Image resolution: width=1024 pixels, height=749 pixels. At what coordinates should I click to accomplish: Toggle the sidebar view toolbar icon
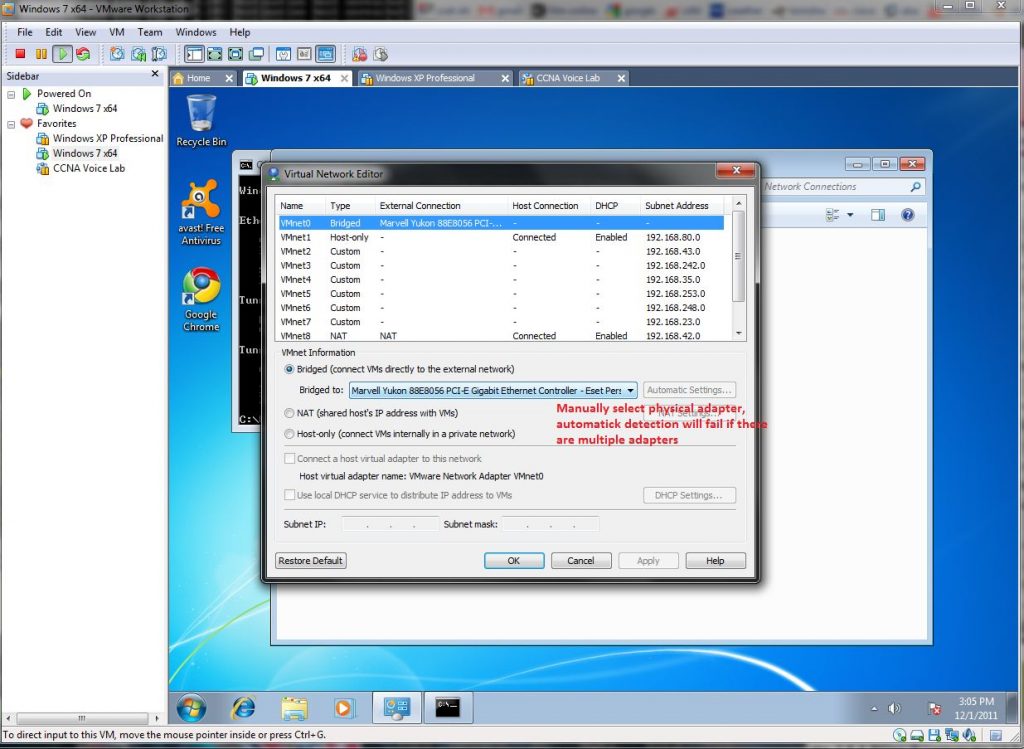pyautogui.click(x=193, y=54)
